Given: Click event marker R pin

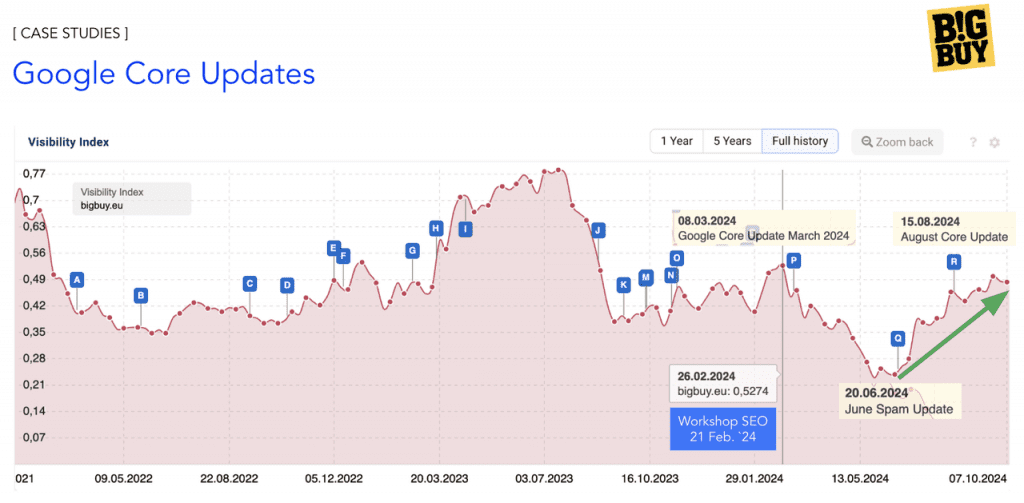Looking at the screenshot, I should click(x=953, y=262).
